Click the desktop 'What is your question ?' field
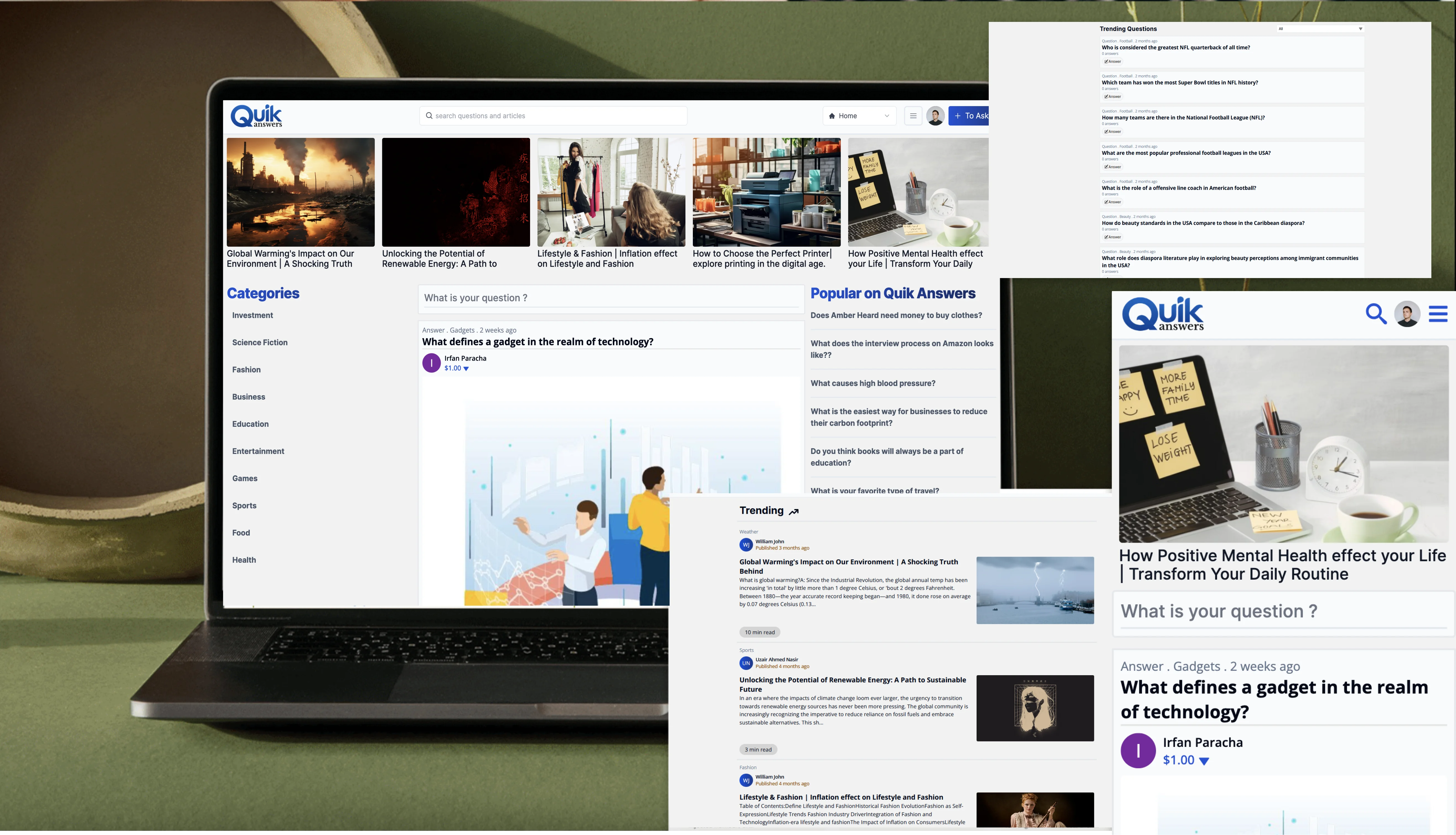Image resolution: width=1456 pixels, height=835 pixels. pyautogui.click(x=610, y=298)
